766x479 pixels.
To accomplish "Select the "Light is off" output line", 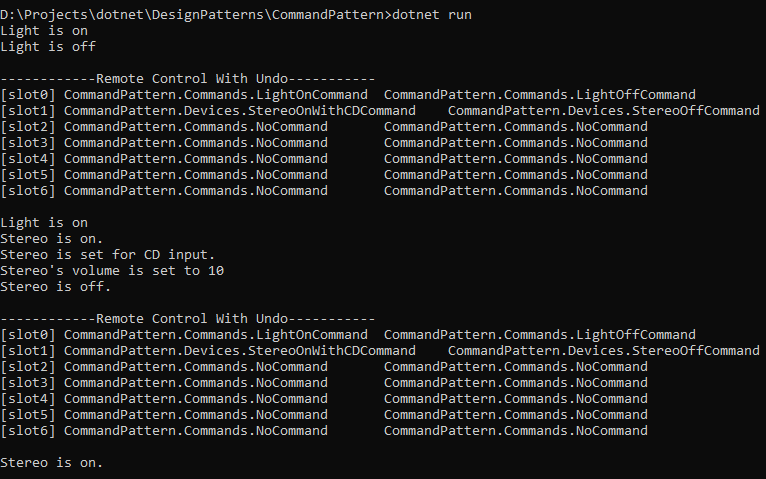I will click(48, 47).
